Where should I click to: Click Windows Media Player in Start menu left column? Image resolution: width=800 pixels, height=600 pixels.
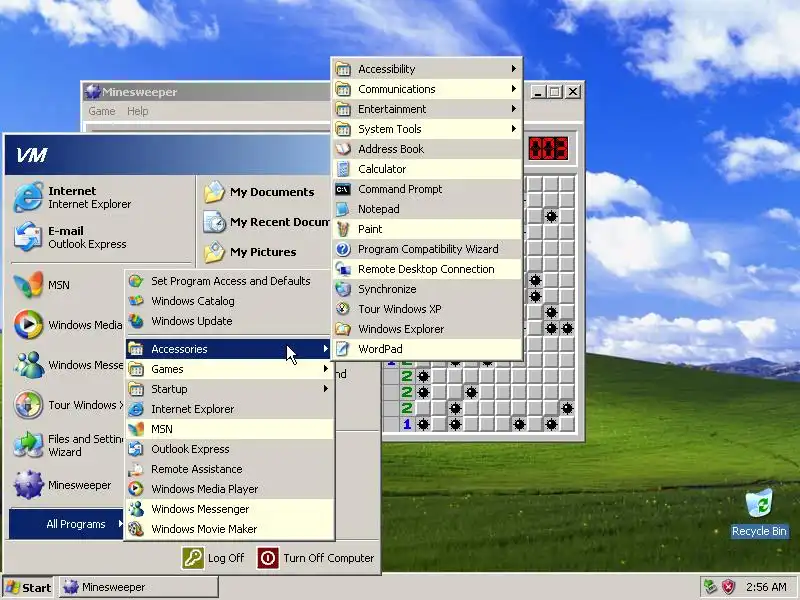pos(68,324)
